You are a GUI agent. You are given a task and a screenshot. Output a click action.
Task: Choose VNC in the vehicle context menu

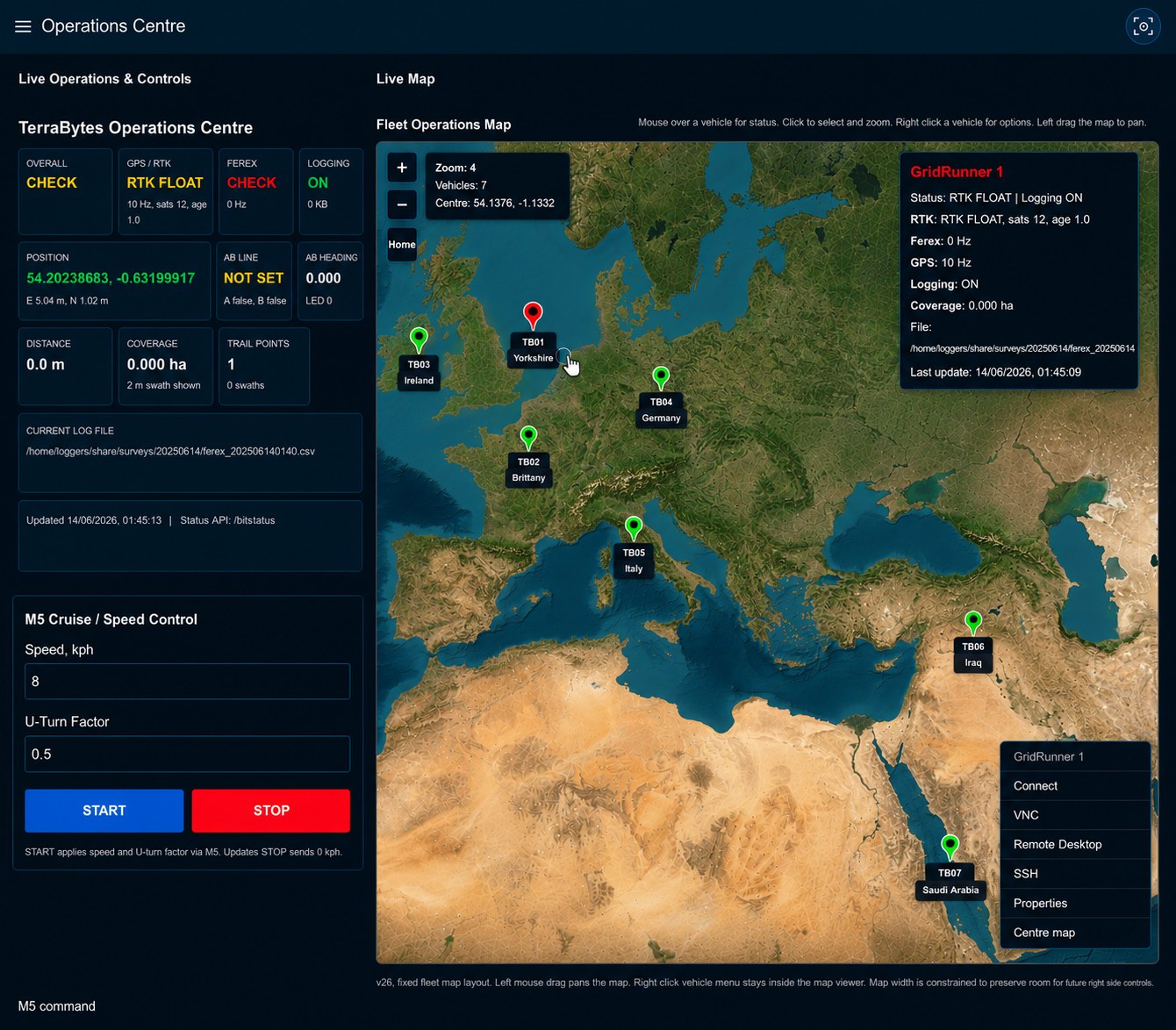tap(1075, 815)
